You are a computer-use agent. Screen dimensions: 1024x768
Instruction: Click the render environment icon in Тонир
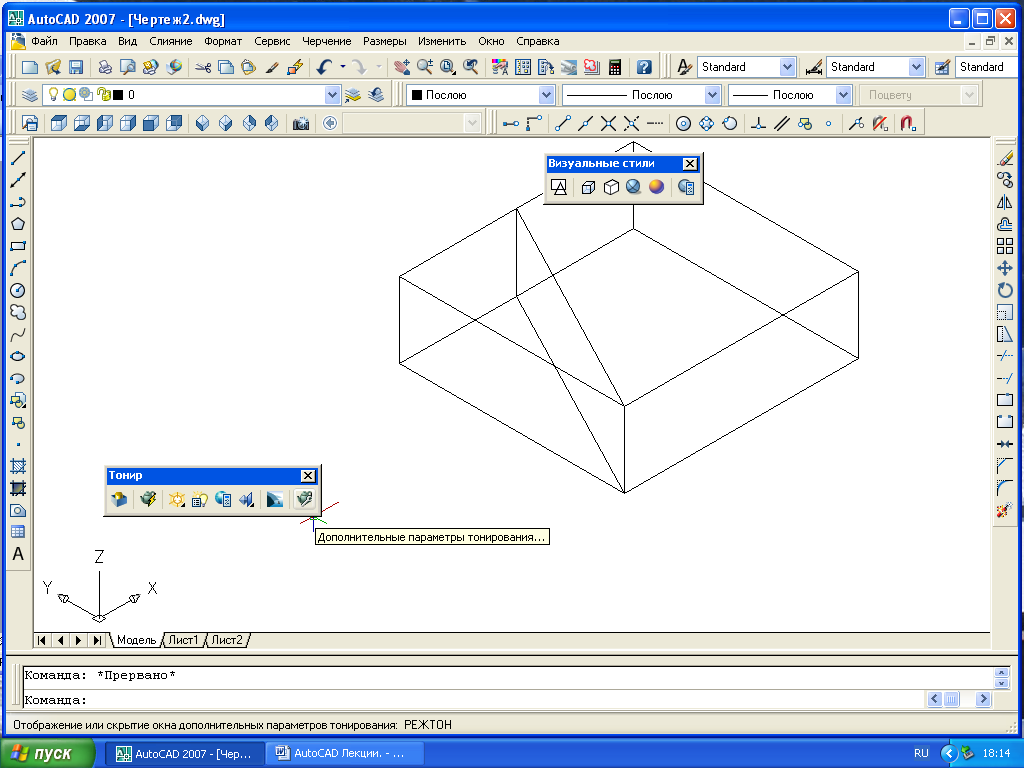click(275, 500)
